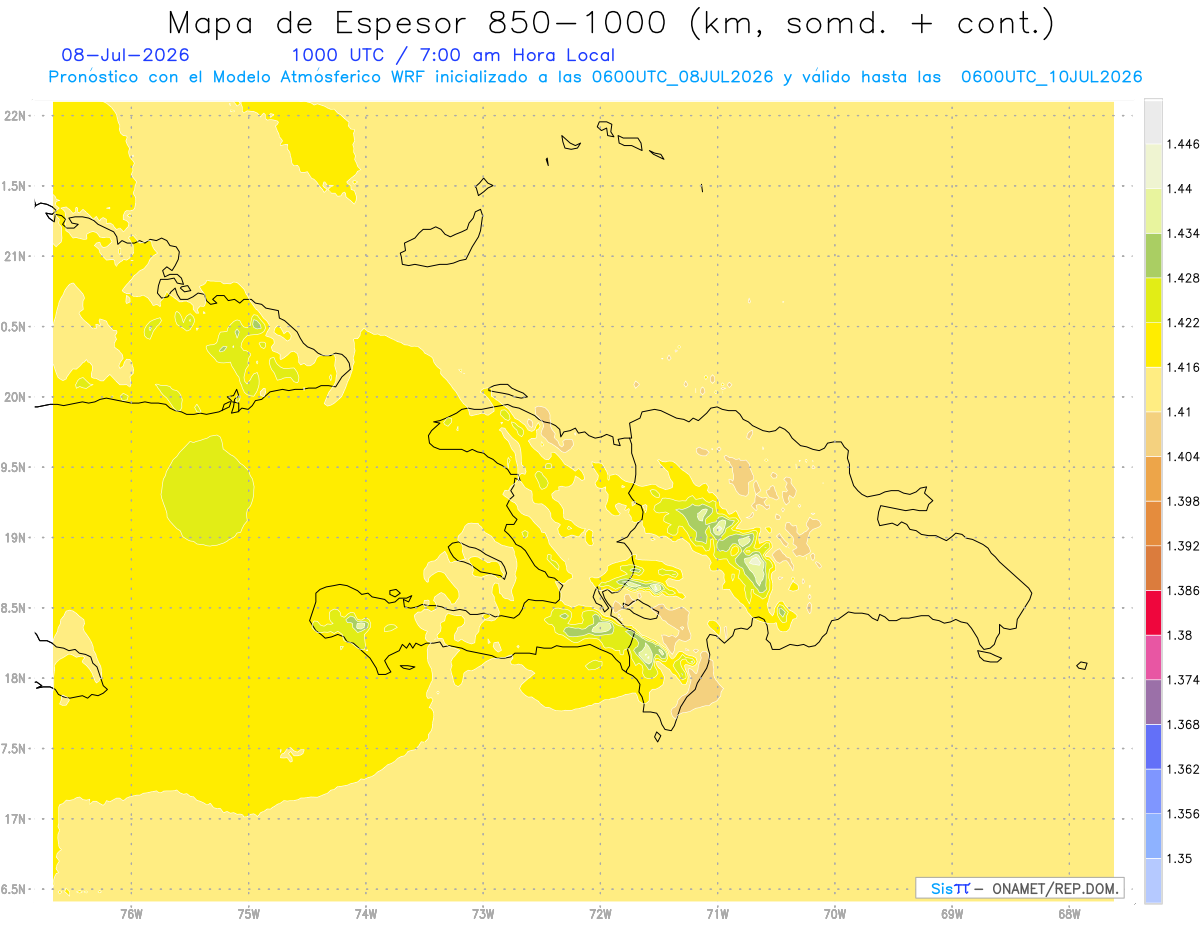
Task: Click the 19N latitude label
Action: click(14, 538)
